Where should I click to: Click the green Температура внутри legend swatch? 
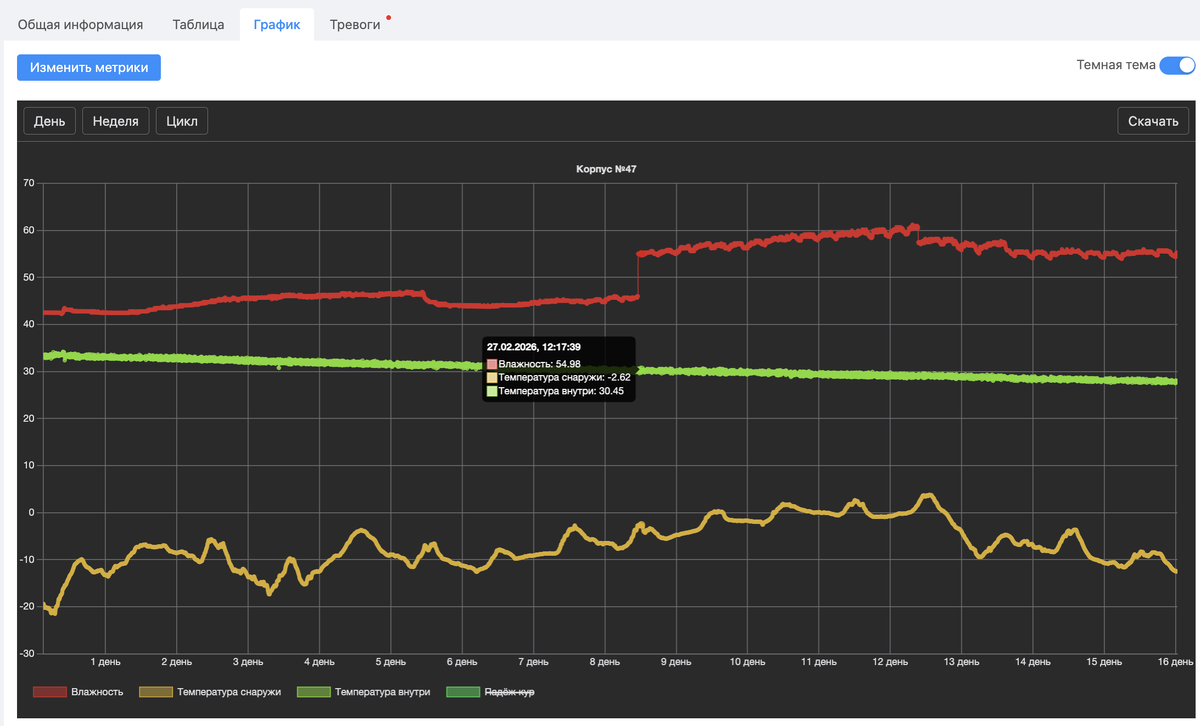click(x=313, y=691)
